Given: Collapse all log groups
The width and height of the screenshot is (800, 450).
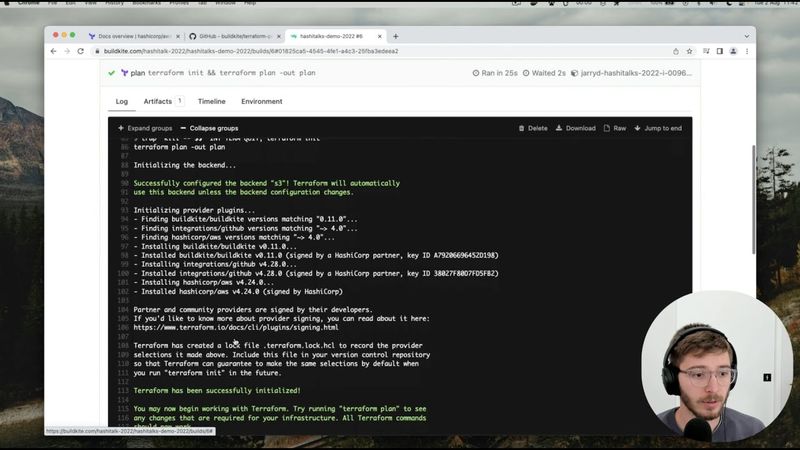Looking at the screenshot, I should point(209,128).
